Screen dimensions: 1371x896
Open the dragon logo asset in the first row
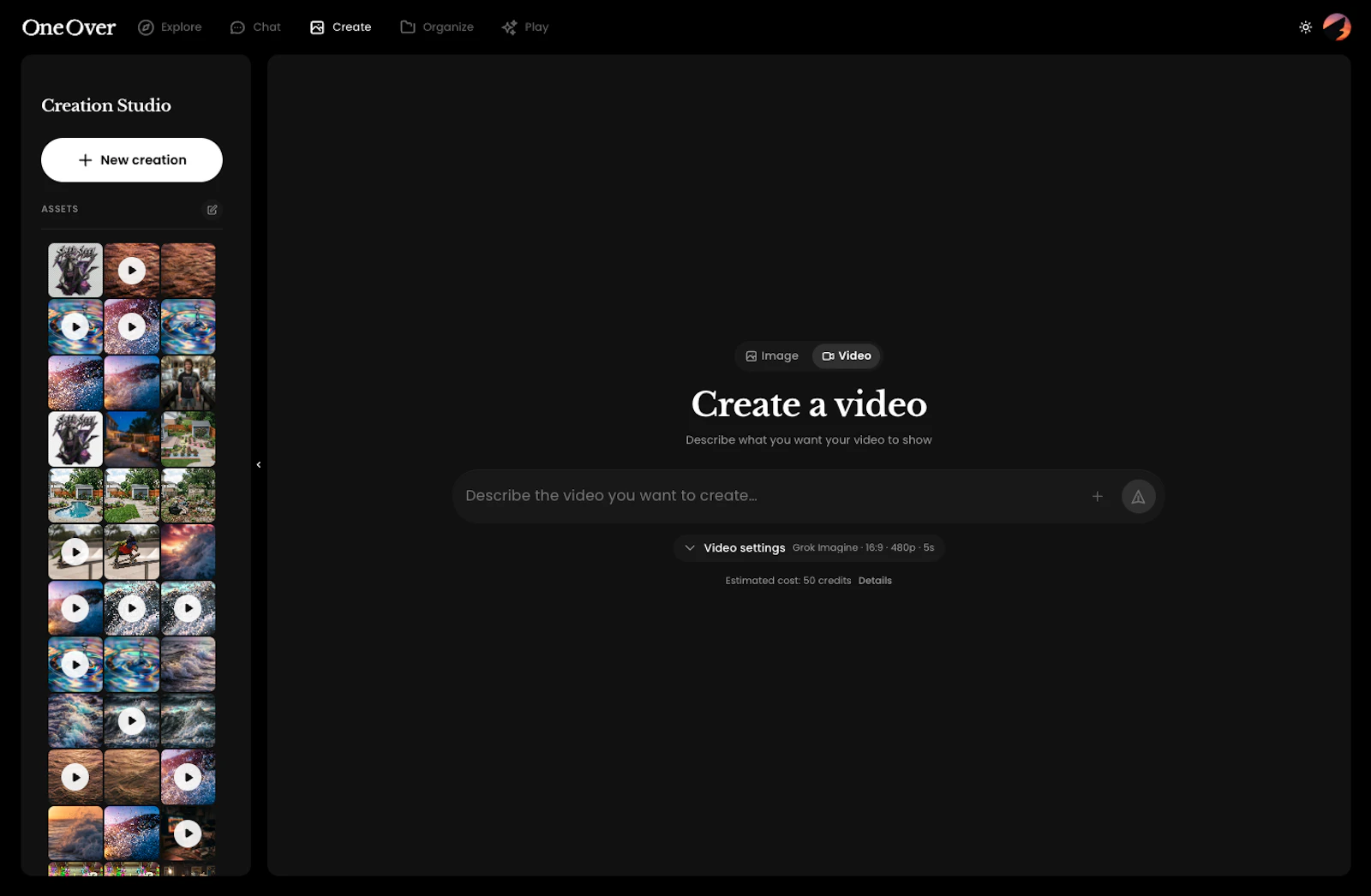point(75,271)
